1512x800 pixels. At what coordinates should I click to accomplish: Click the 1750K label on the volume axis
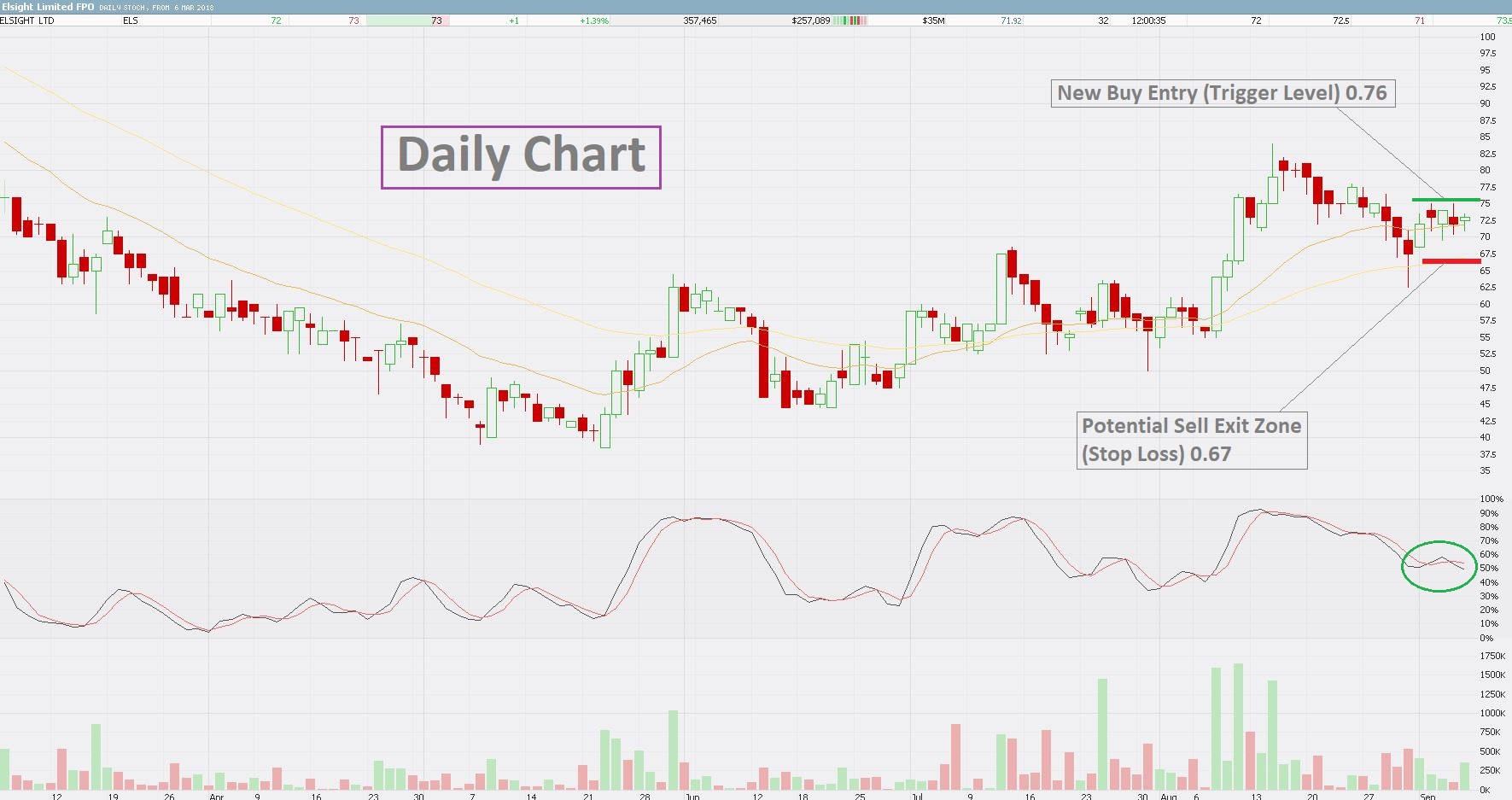[x=1492, y=656]
